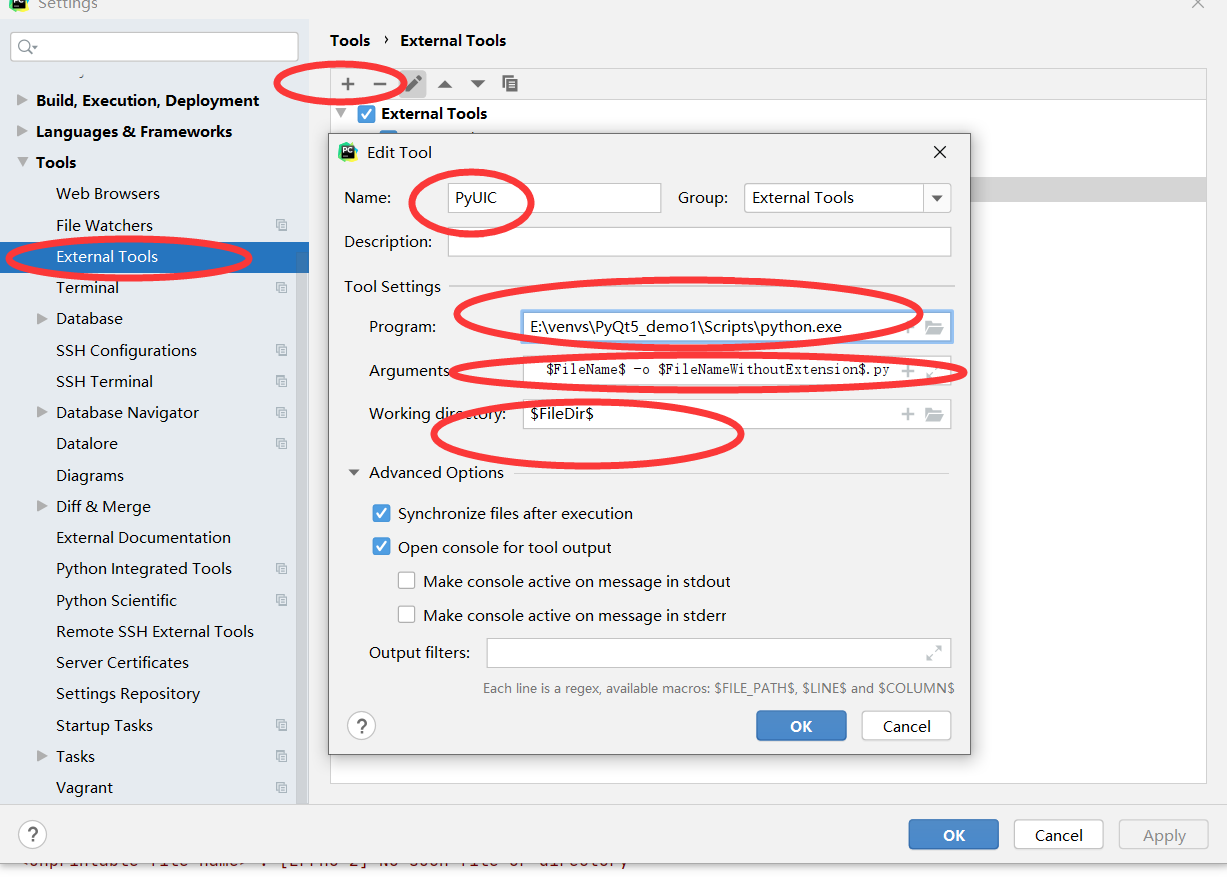Click project-level icon next to File Watchers
Image resolution: width=1227 pixels, height=881 pixels.
pos(281,226)
